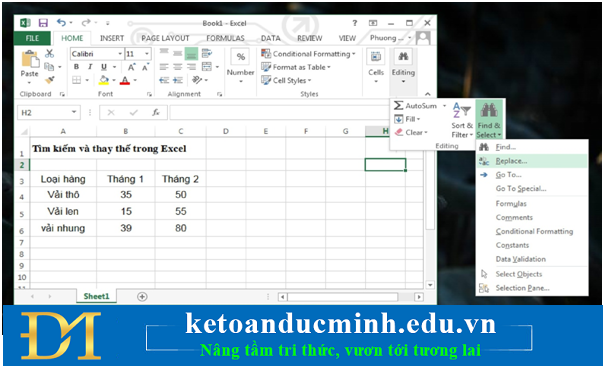Click the Name Box showing H2

coord(49,112)
